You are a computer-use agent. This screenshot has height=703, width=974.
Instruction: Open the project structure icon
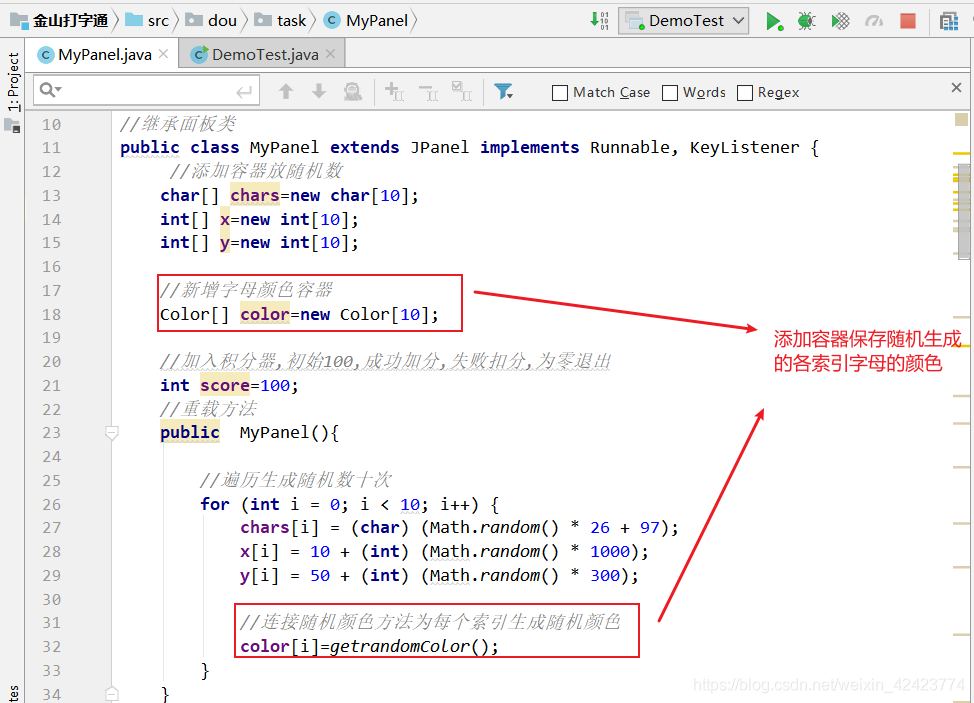tap(949, 22)
